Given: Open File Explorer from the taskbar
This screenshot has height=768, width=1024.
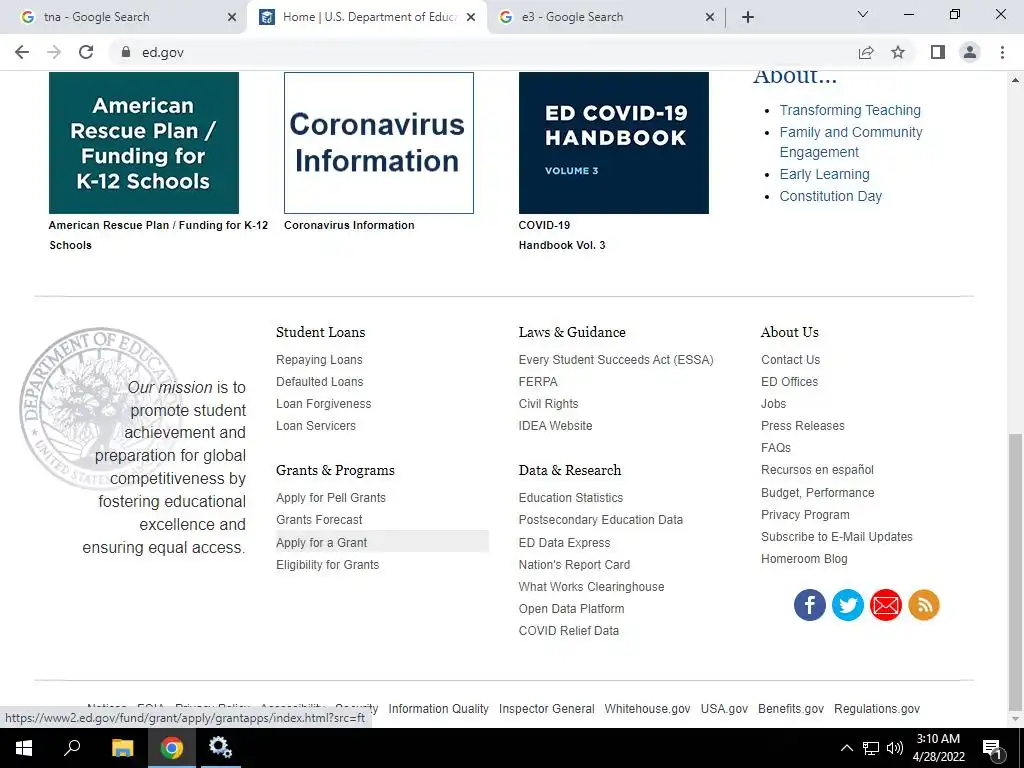Looking at the screenshot, I should [x=122, y=748].
